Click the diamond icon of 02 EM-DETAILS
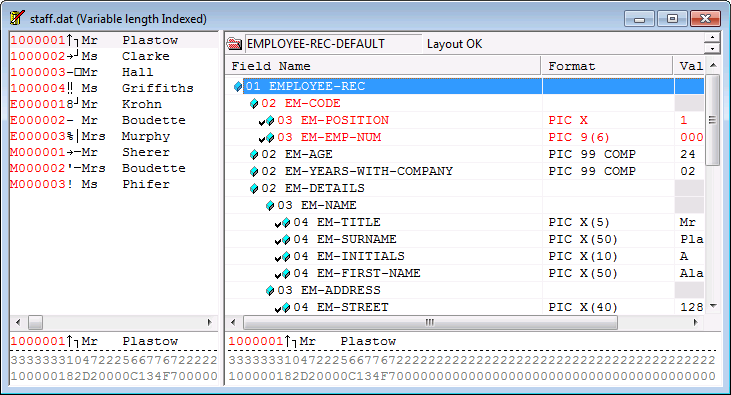 pos(254,188)
